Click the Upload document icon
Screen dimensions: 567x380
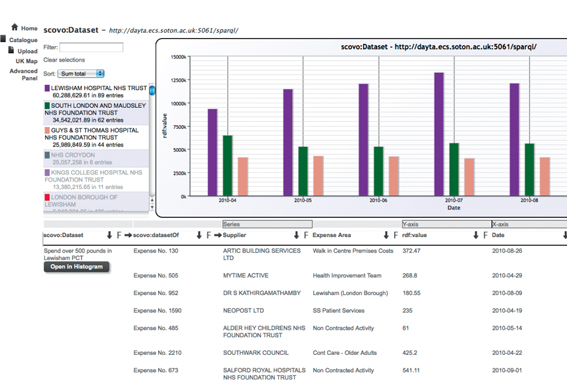pos(11,50)
